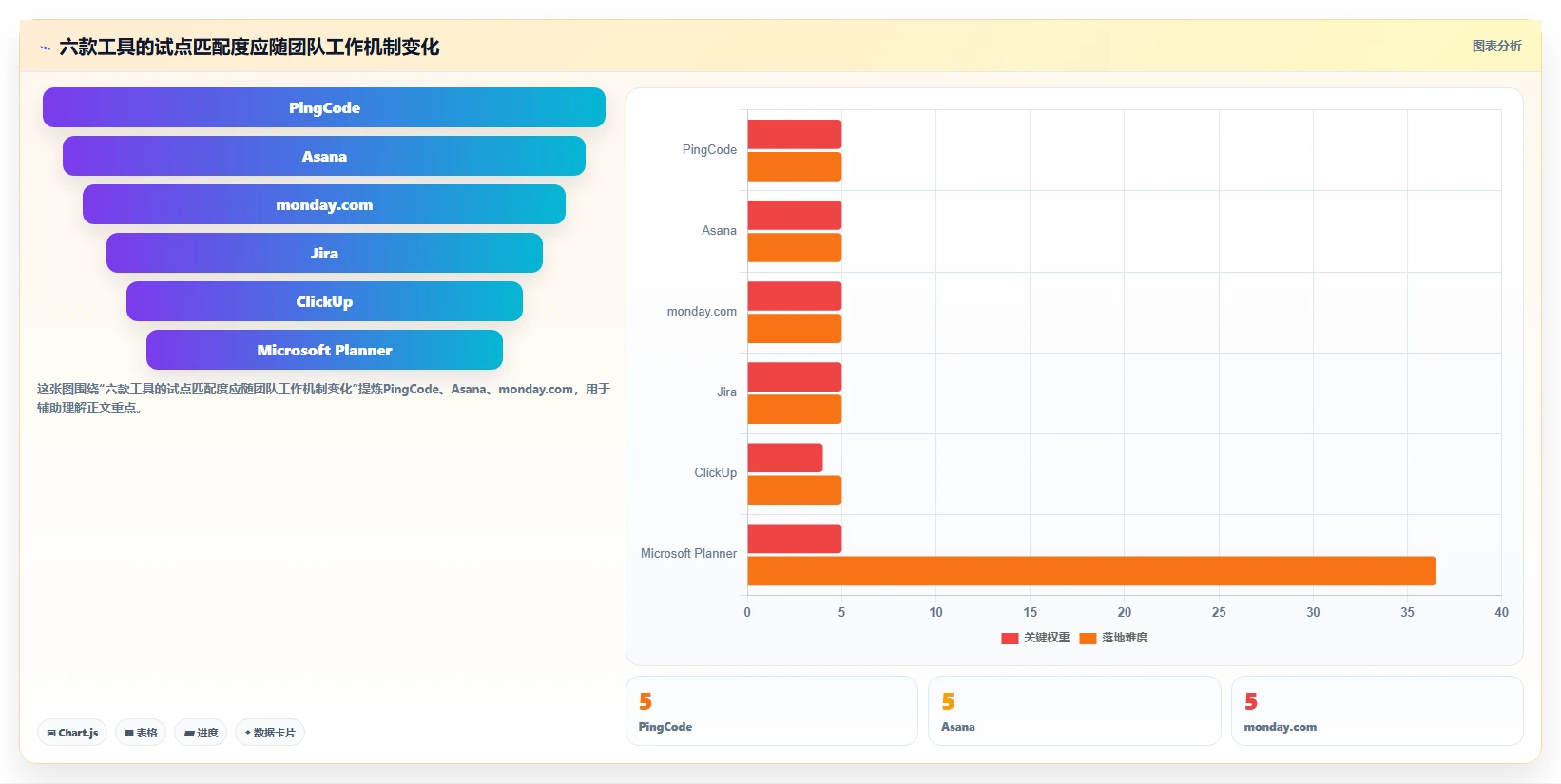Image resolution: width=1561 pixels, height=784 pixels.
Task: Click the 35 tick on the x-axis
Action: [x=1407, y=613]
